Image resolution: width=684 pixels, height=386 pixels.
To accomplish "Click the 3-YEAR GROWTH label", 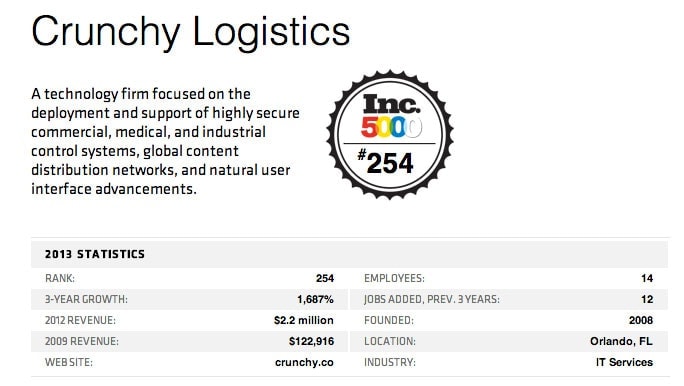I will [x=86, y=300].
